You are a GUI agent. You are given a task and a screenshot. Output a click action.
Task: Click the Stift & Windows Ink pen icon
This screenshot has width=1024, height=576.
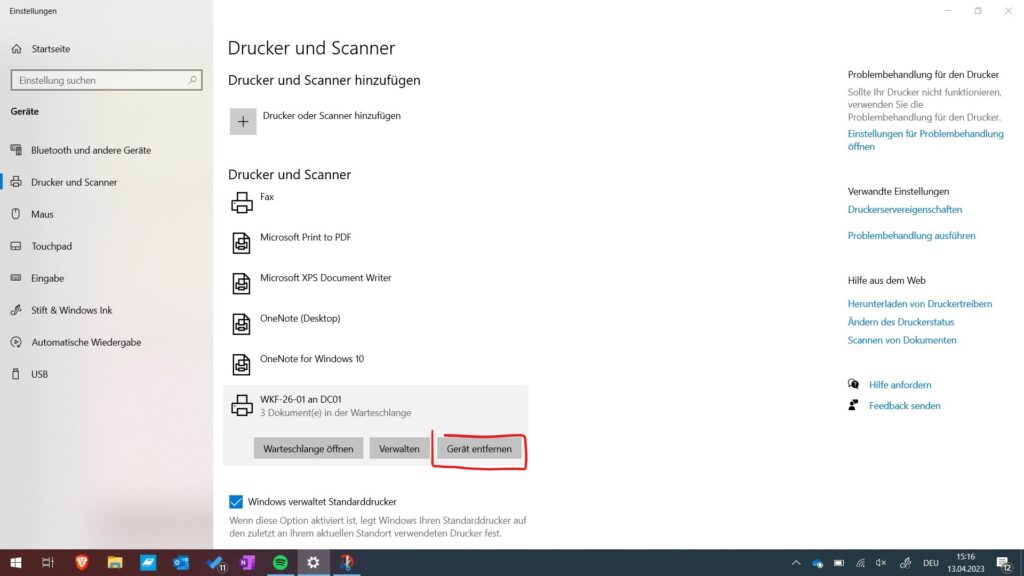(16, 310)
